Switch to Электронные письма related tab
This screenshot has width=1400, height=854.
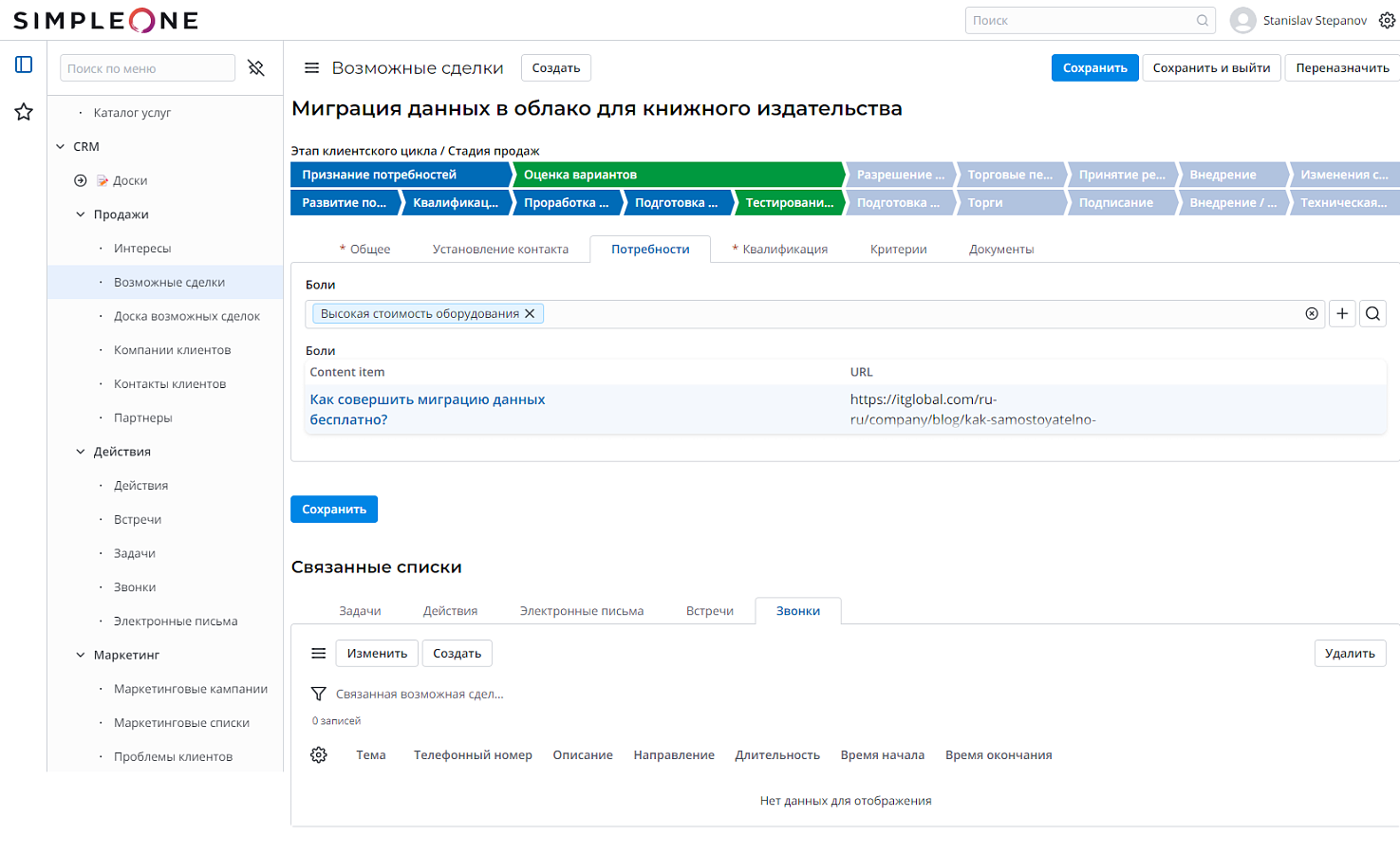coord(582,610)
